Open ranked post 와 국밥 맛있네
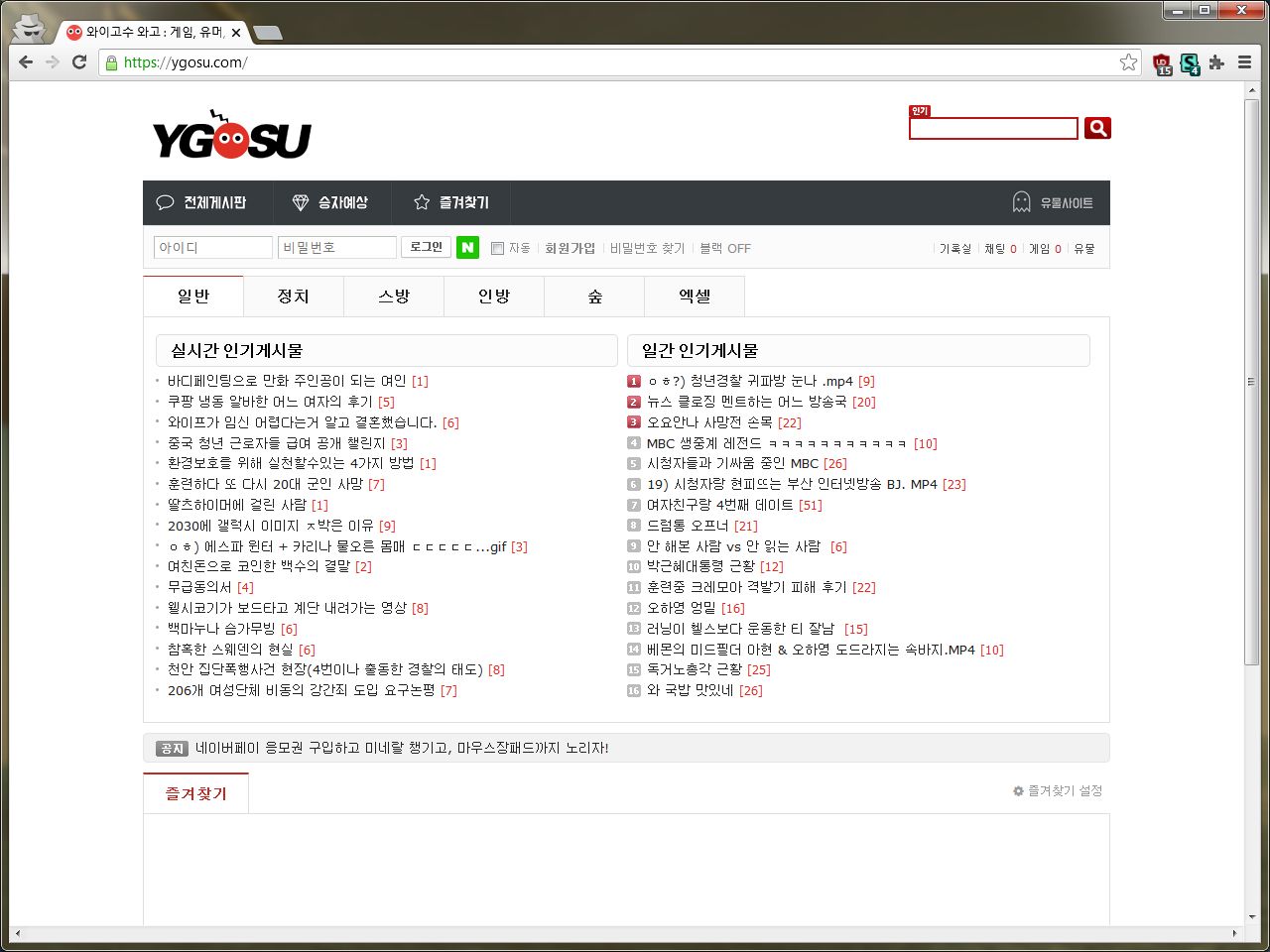The height and width of the screenshot is (952, 1270). point(690,690)
